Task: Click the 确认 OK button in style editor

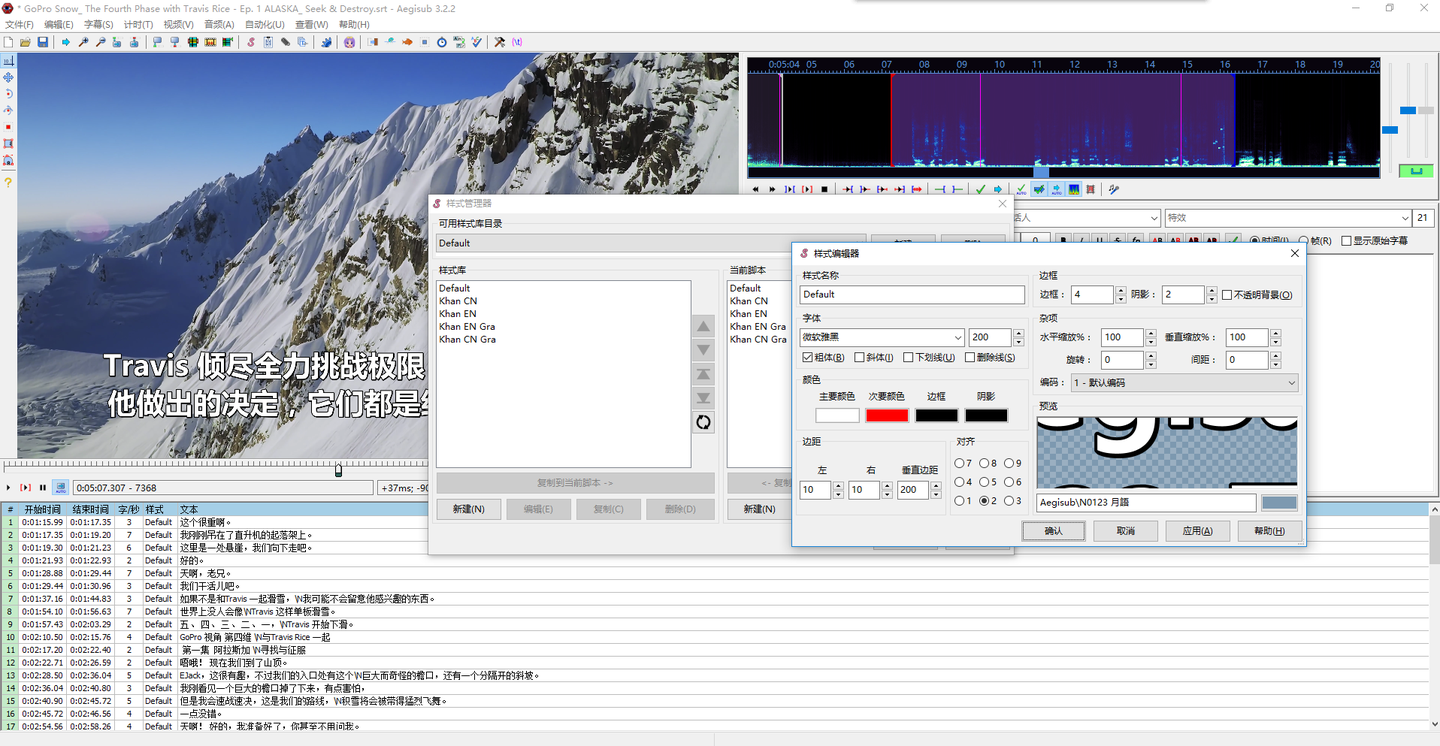Action: 1054,531
